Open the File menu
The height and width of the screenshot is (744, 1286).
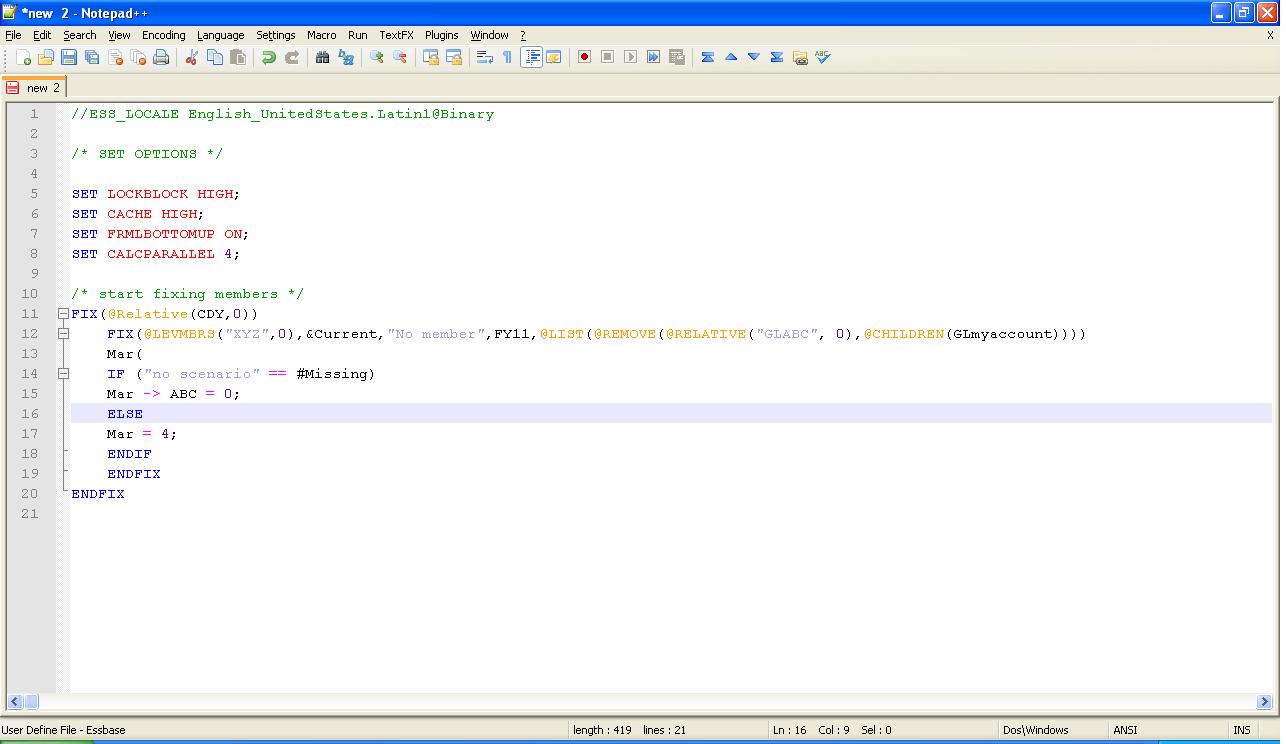[13, 35]
